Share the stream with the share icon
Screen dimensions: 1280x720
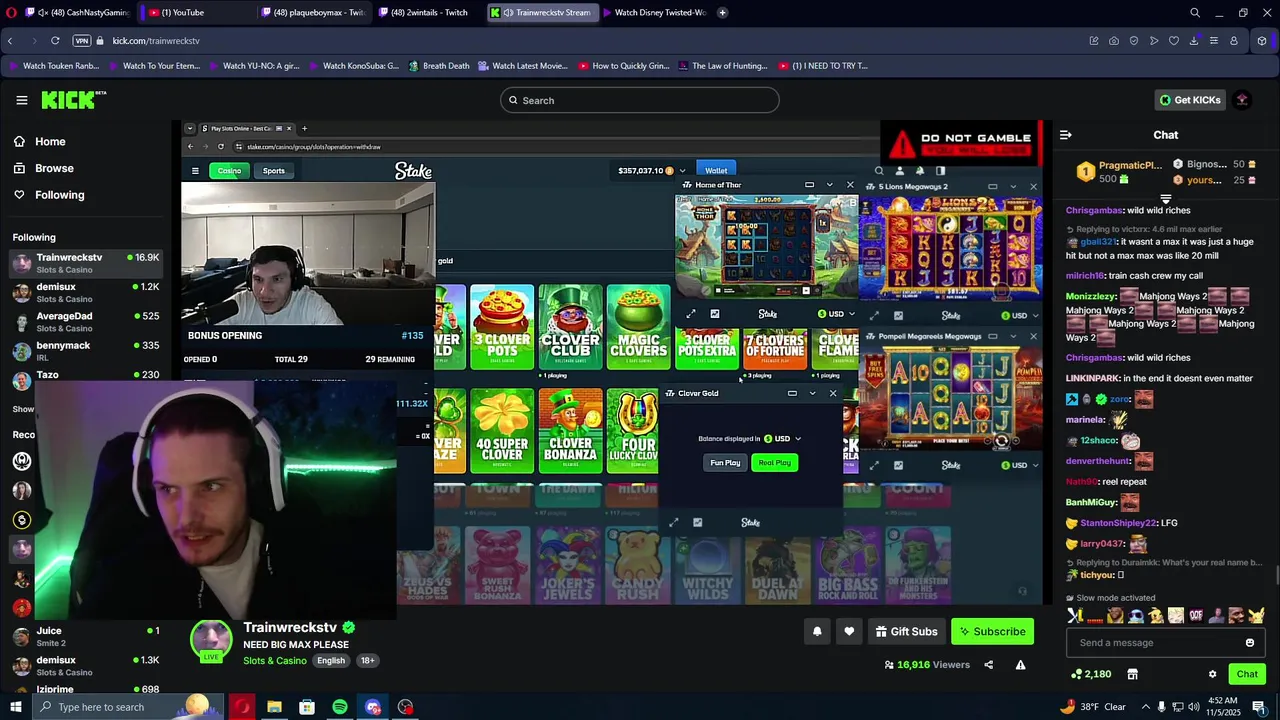988,665
